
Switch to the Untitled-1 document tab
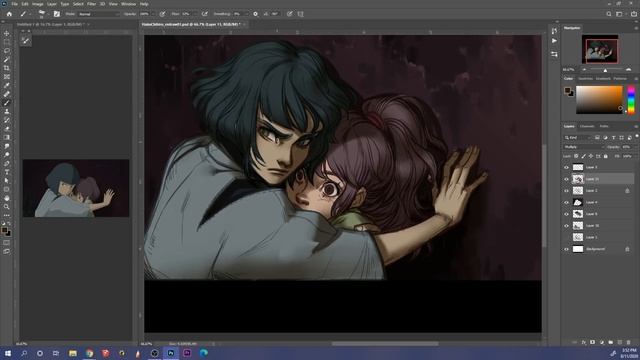[x=51, y=24]
